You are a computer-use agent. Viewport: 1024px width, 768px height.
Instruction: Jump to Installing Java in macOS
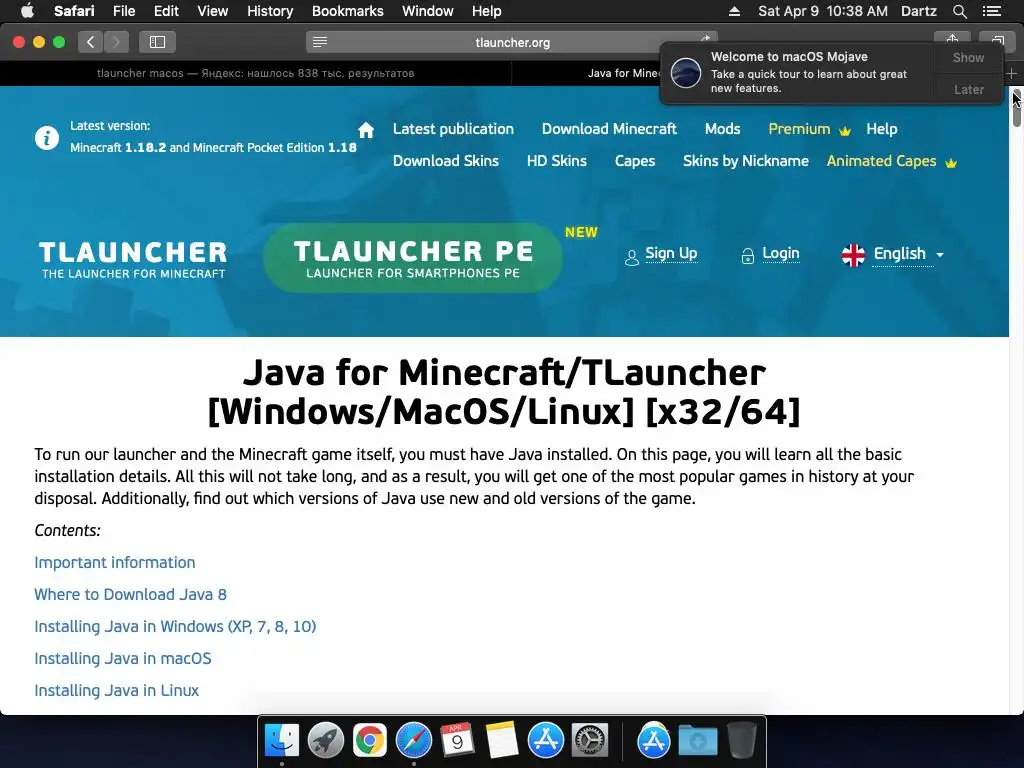click(123, 658)
